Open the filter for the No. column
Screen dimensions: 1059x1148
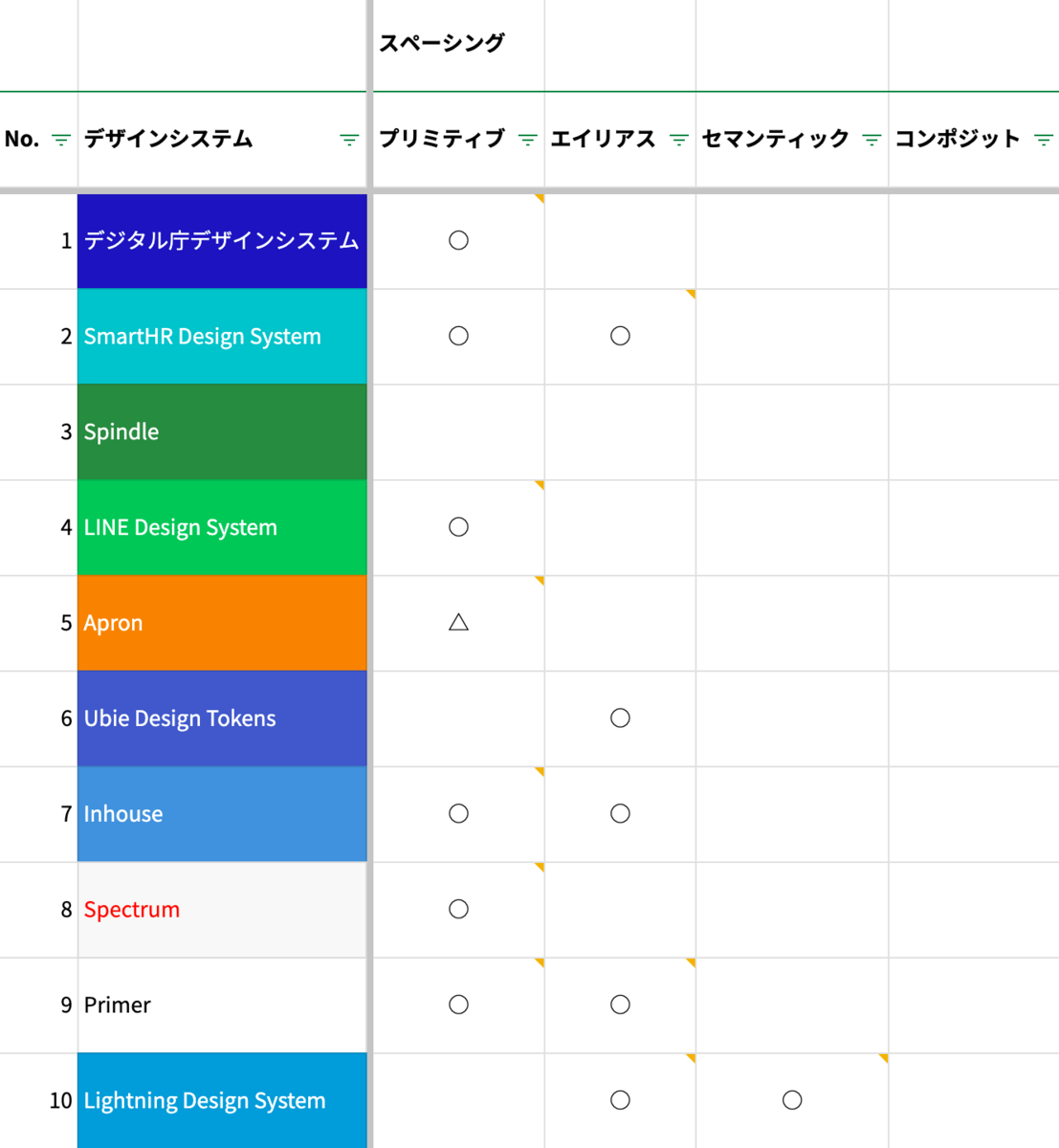[61, 140]
